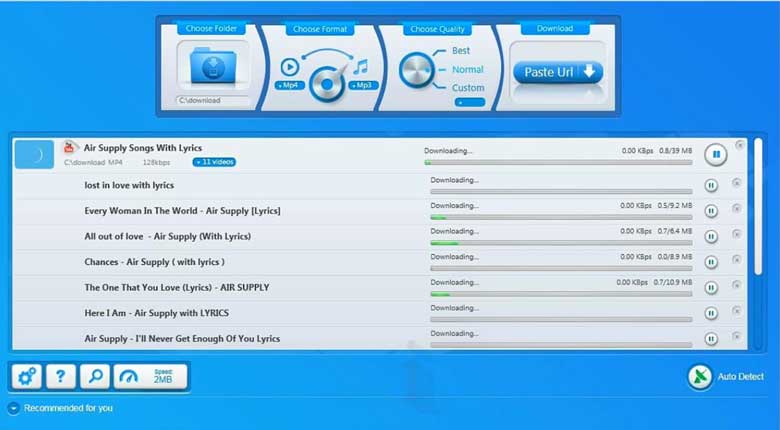Click the '0.8/39 MB' size text
The height and width of the screenshot is (430, 780).
[676, 151]
